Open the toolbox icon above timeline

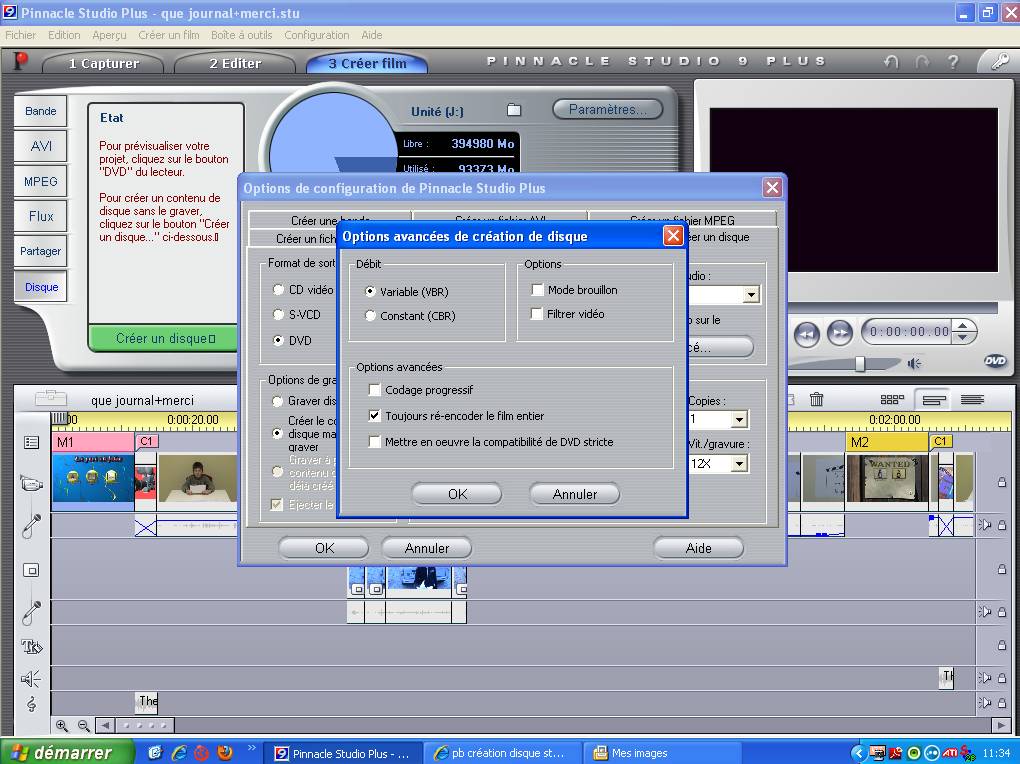(x=51, y=398)
